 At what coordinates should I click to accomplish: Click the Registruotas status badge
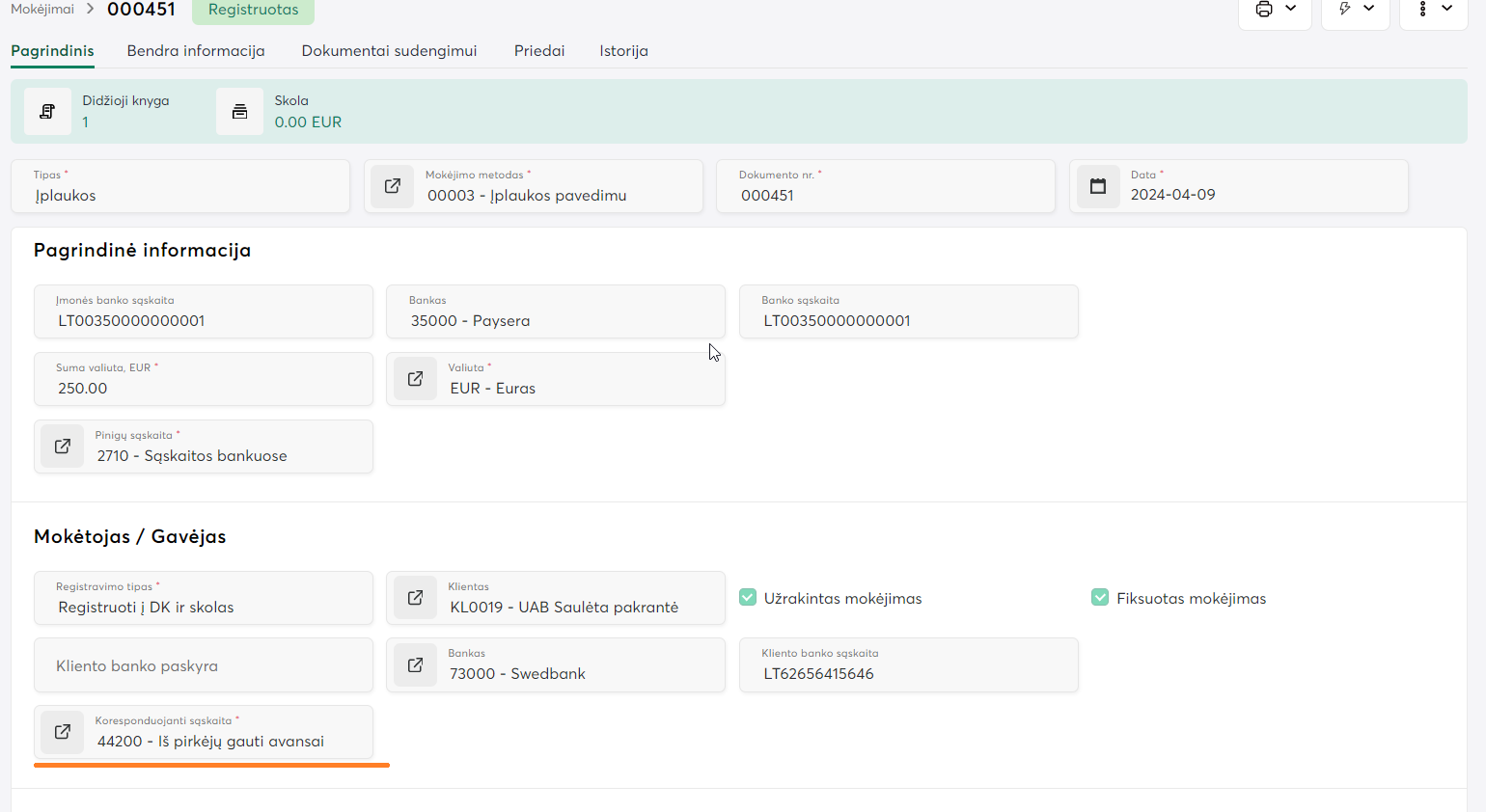[253, 10]
